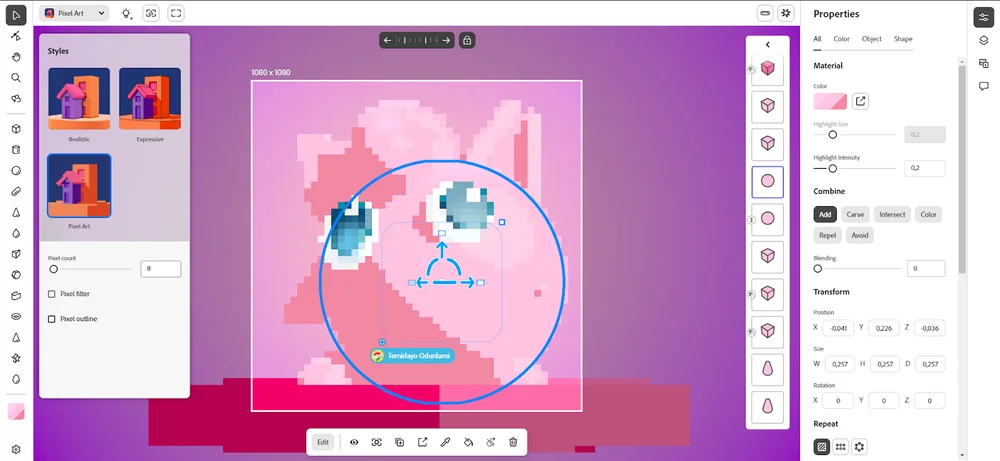The width and height of the screenshot is (1000, 461).
Task: Click the Rotation Z field
Action: point(929,400)
